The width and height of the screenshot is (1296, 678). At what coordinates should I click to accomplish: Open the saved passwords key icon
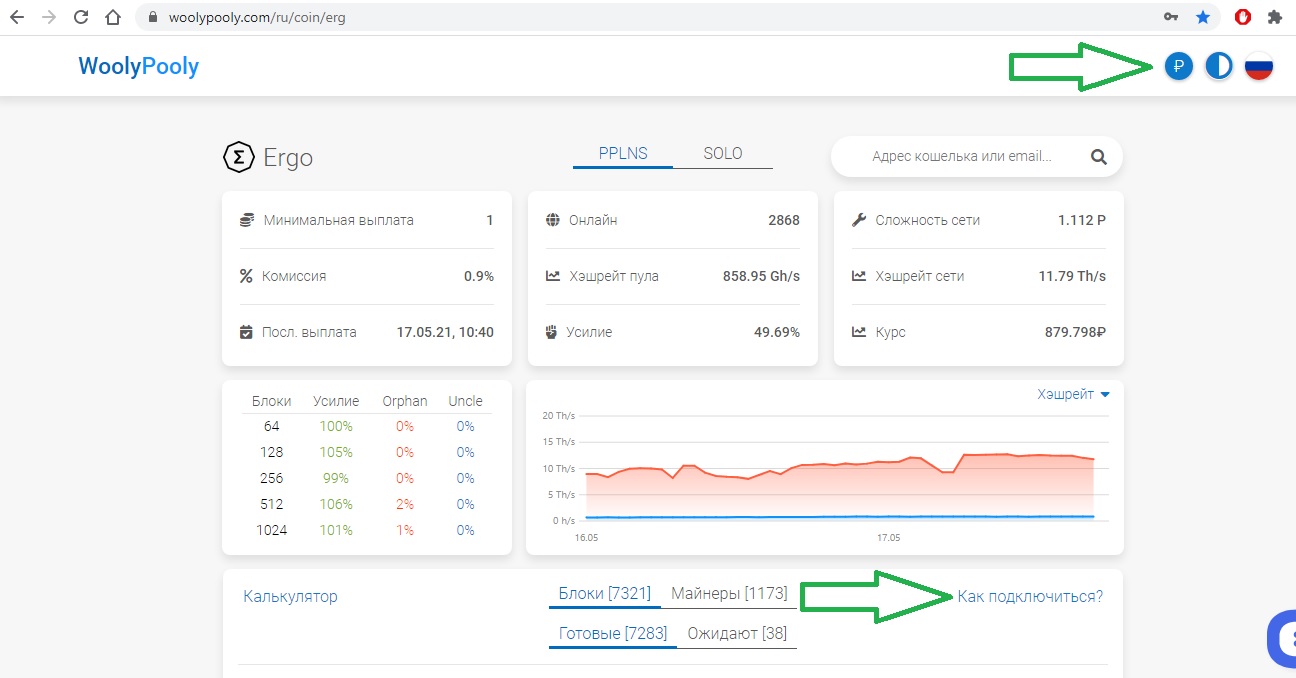[1171, 17]
